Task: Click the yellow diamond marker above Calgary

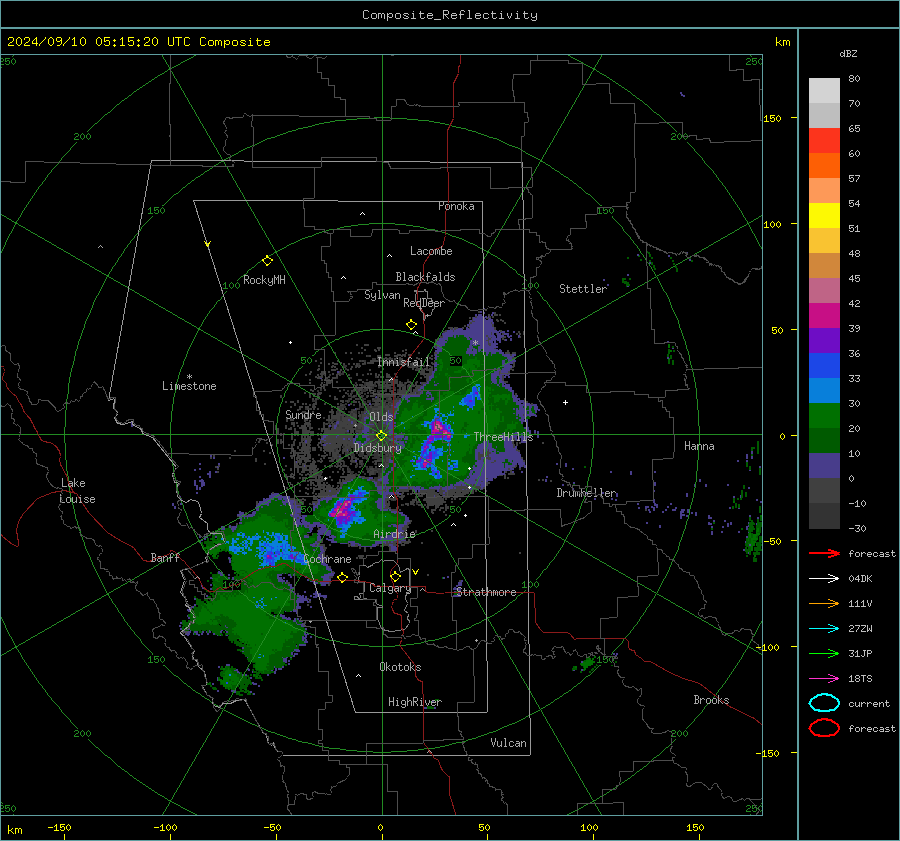Action: tap(395, 576)
